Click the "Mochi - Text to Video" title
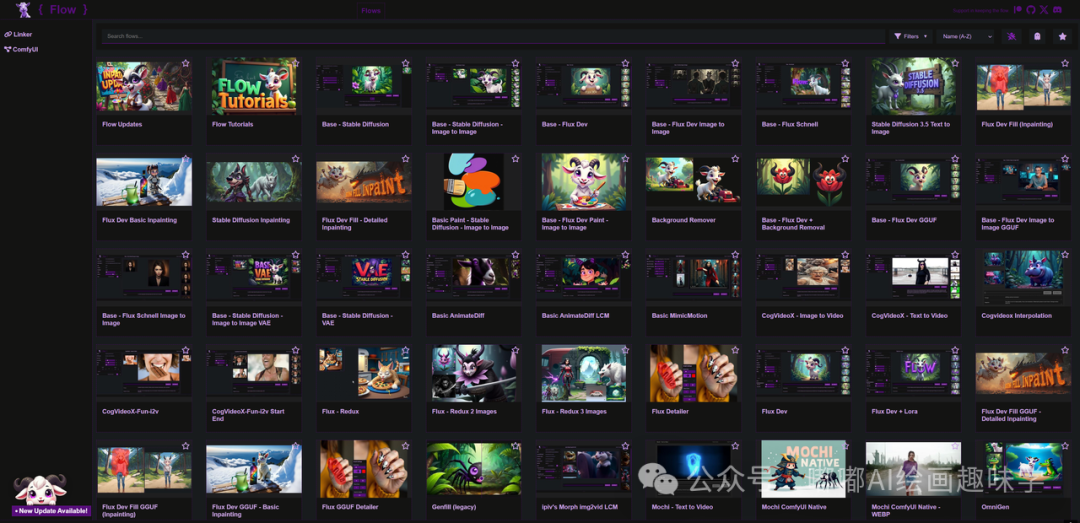Viewport: 1080px width, 523px height. click(685, 507)
